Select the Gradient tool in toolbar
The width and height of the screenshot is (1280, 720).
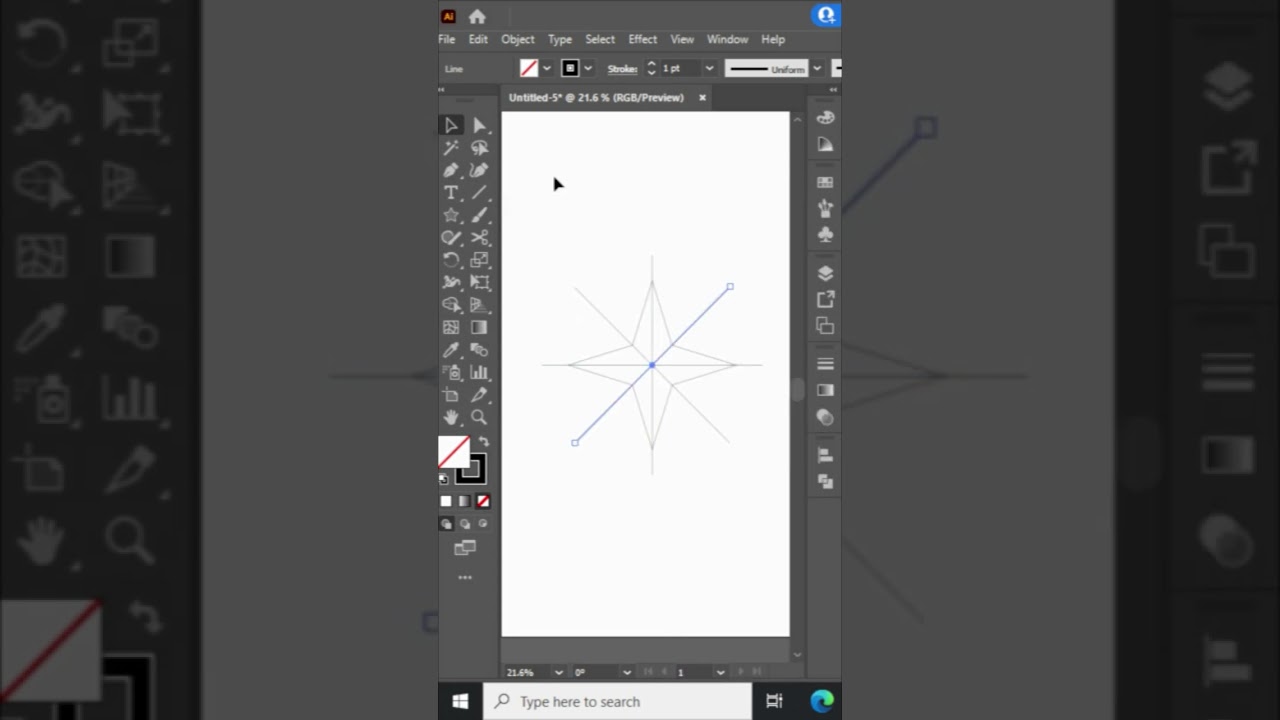pos(479,327)
